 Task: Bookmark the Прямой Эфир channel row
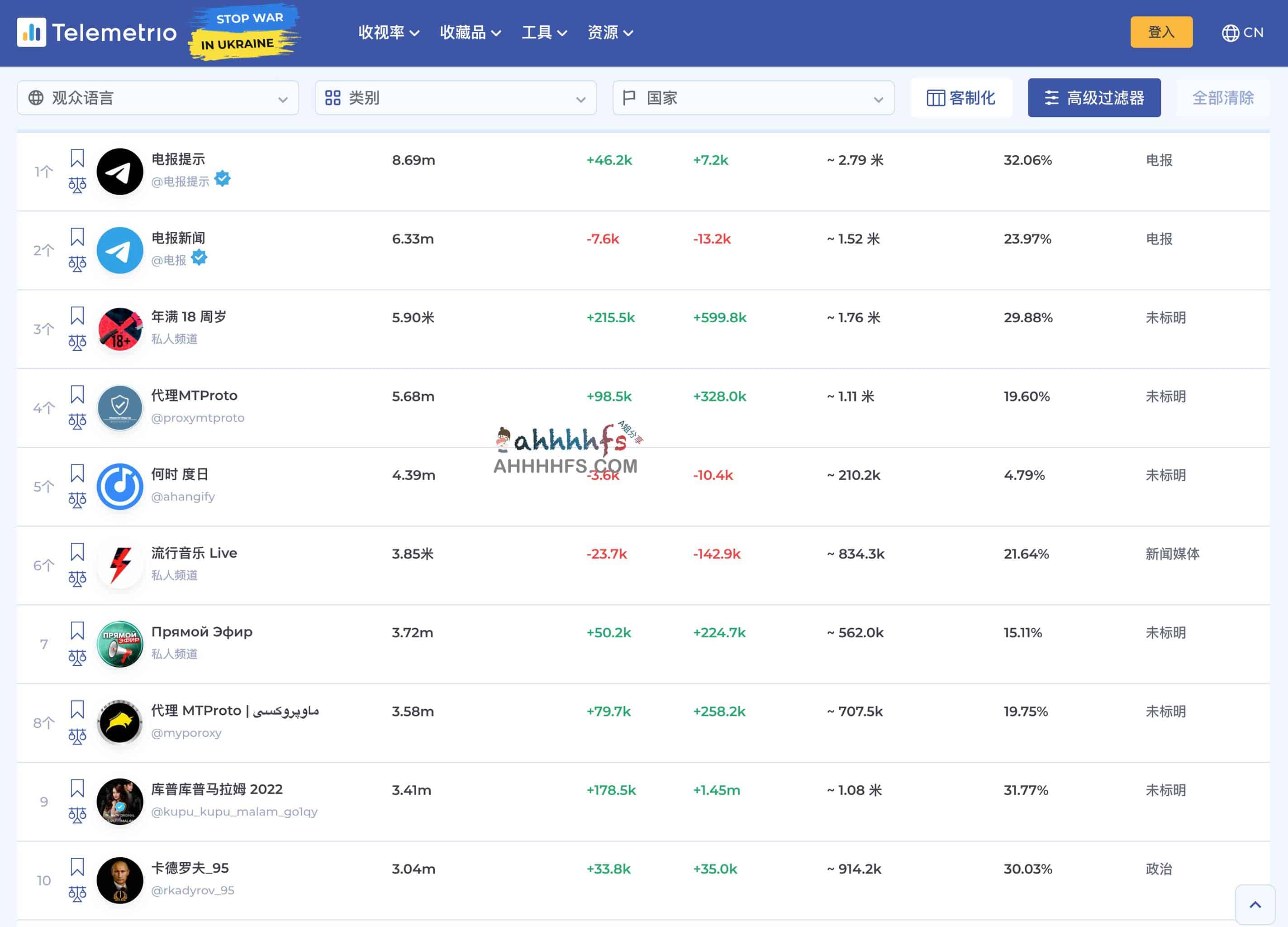click(77, 631)
